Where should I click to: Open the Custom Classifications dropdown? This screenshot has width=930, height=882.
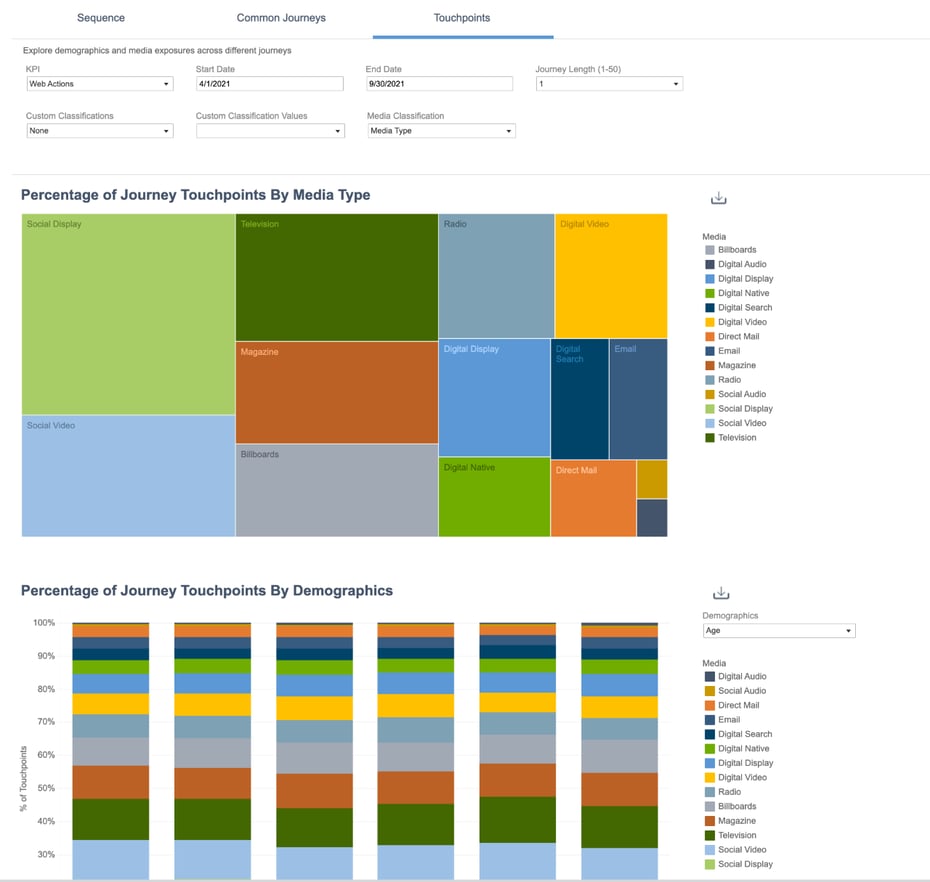[x=99, y=131]
